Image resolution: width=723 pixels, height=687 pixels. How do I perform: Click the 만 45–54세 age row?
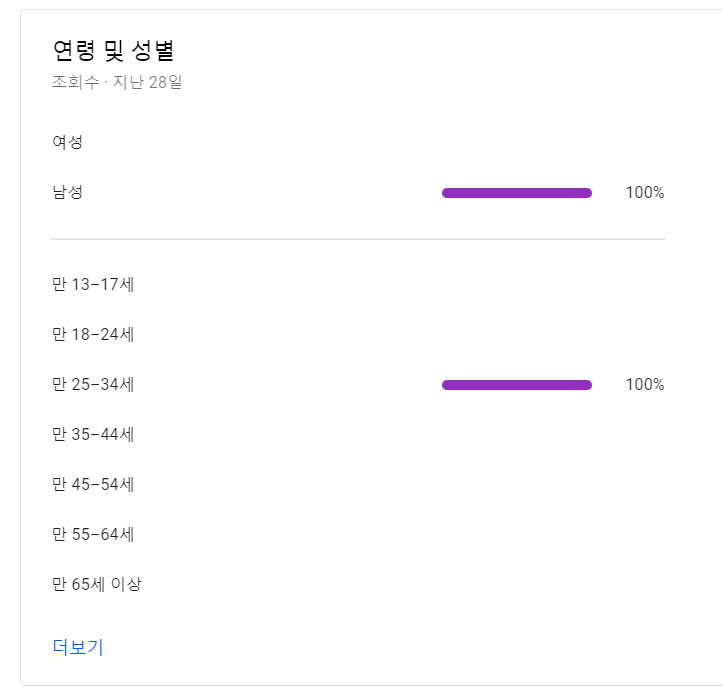pyautogui.click(x=358, y=484)
